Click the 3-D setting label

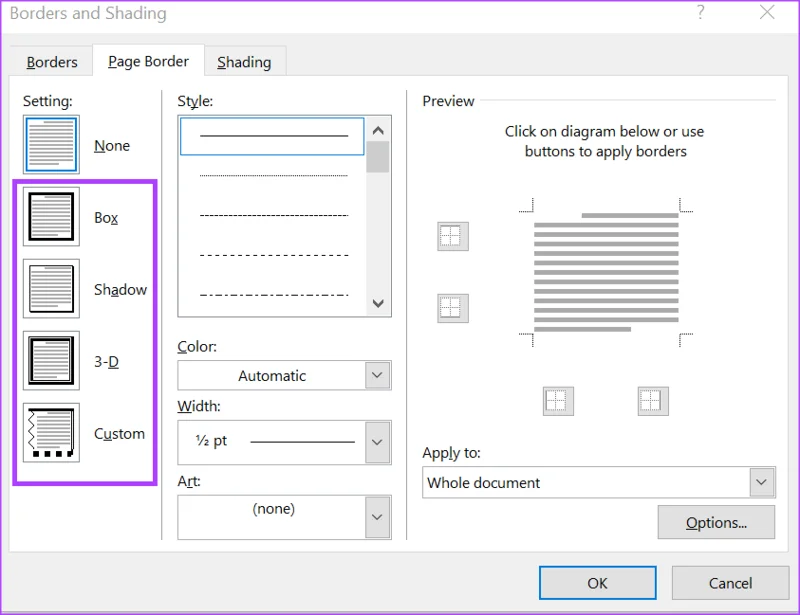click(106, 362)
